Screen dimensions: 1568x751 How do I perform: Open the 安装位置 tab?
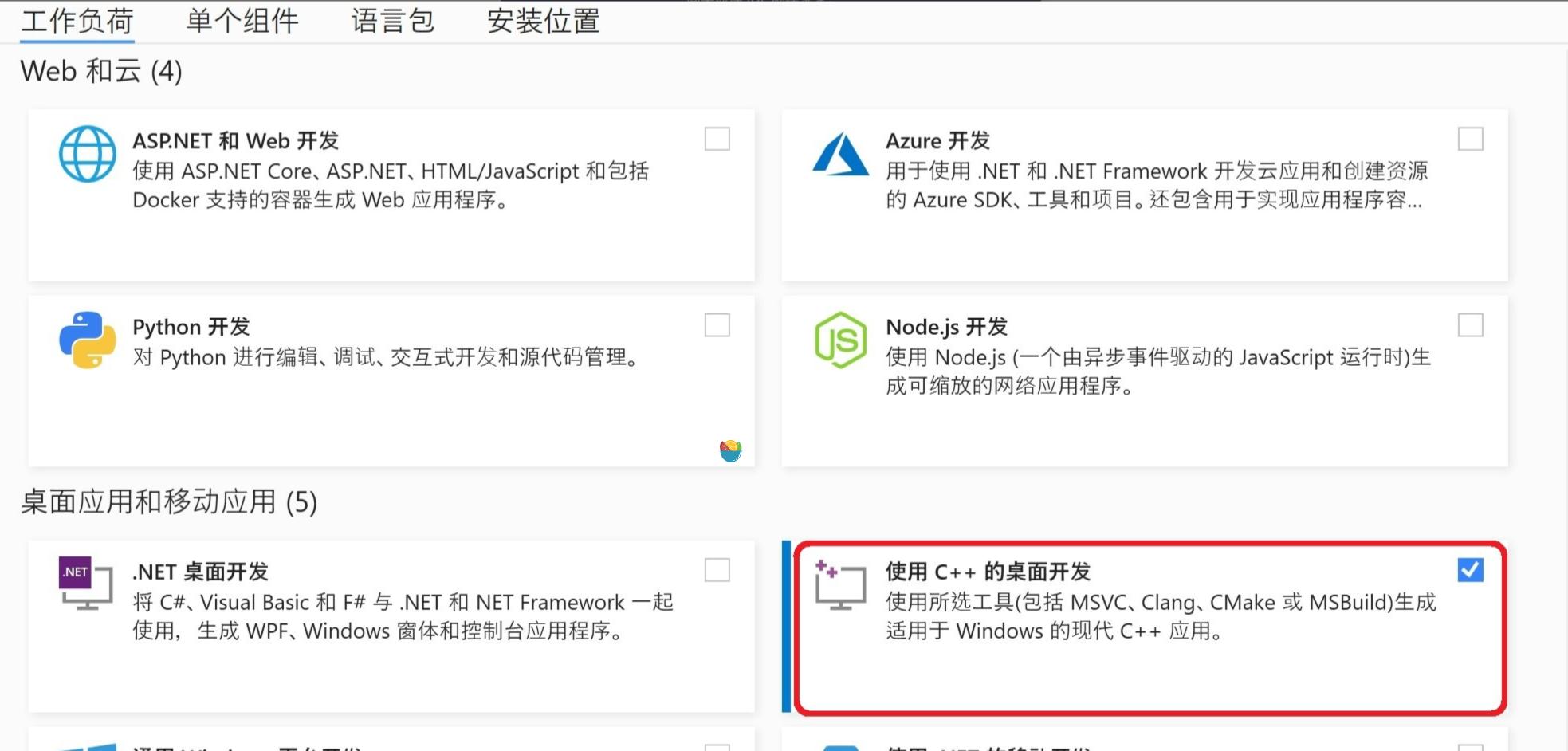(x=544, y=22)
